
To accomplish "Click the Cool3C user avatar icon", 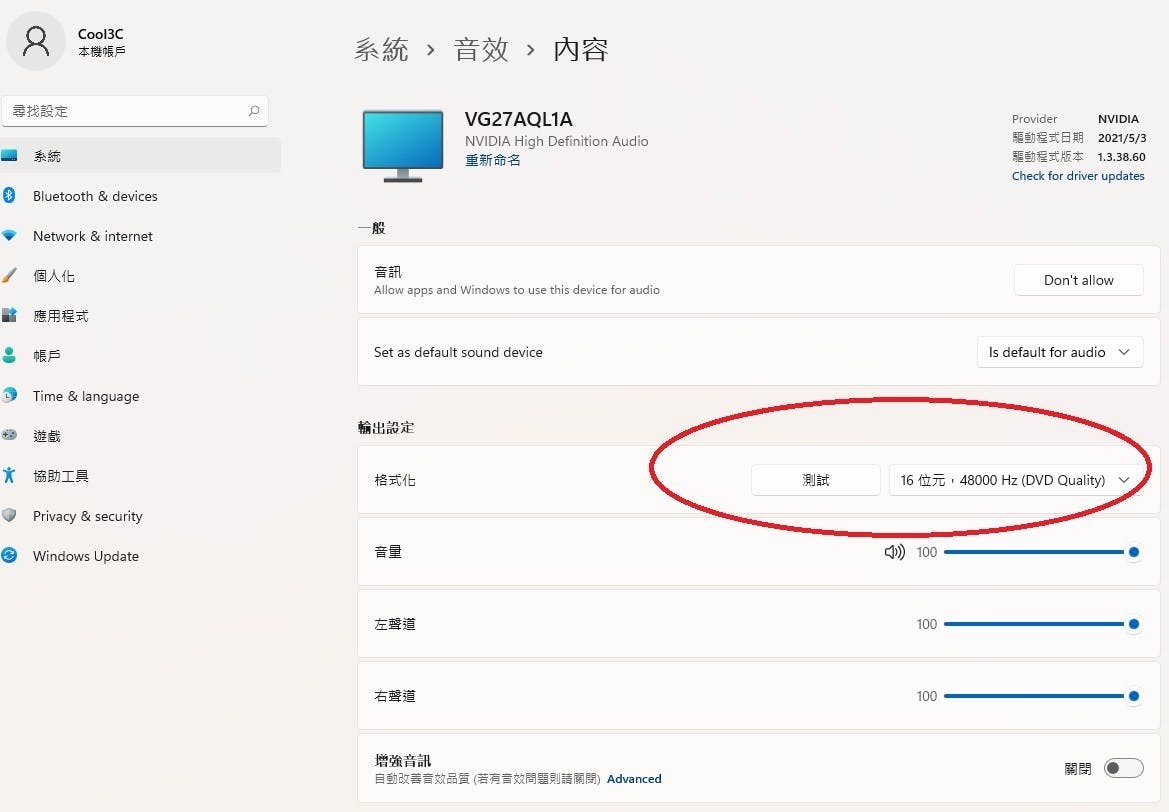I will point(35,41).
